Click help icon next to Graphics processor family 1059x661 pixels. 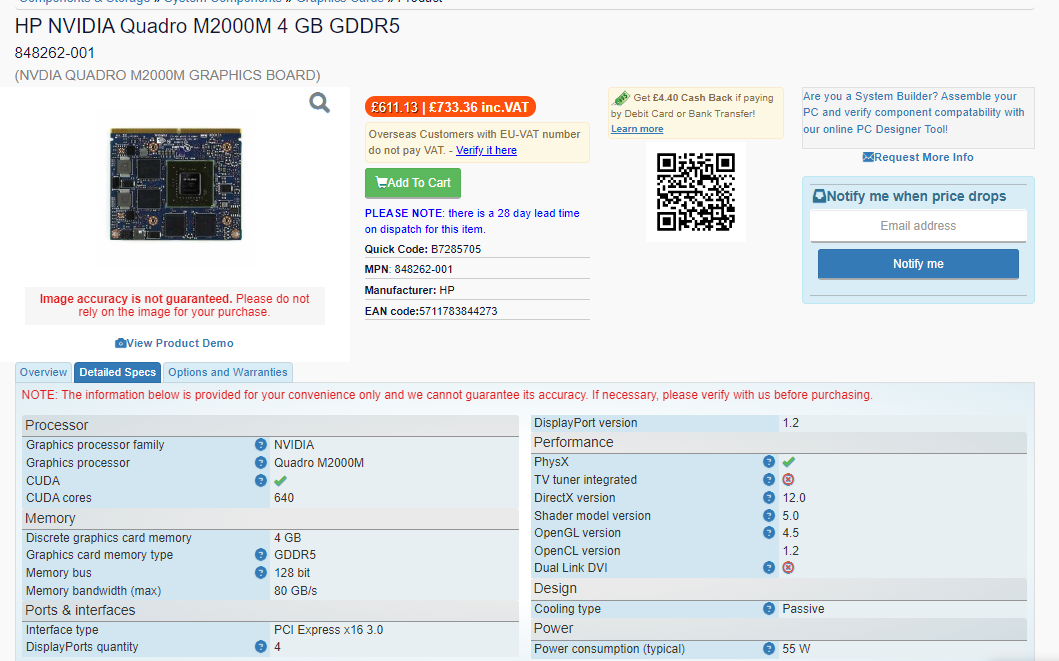point(260,445)
